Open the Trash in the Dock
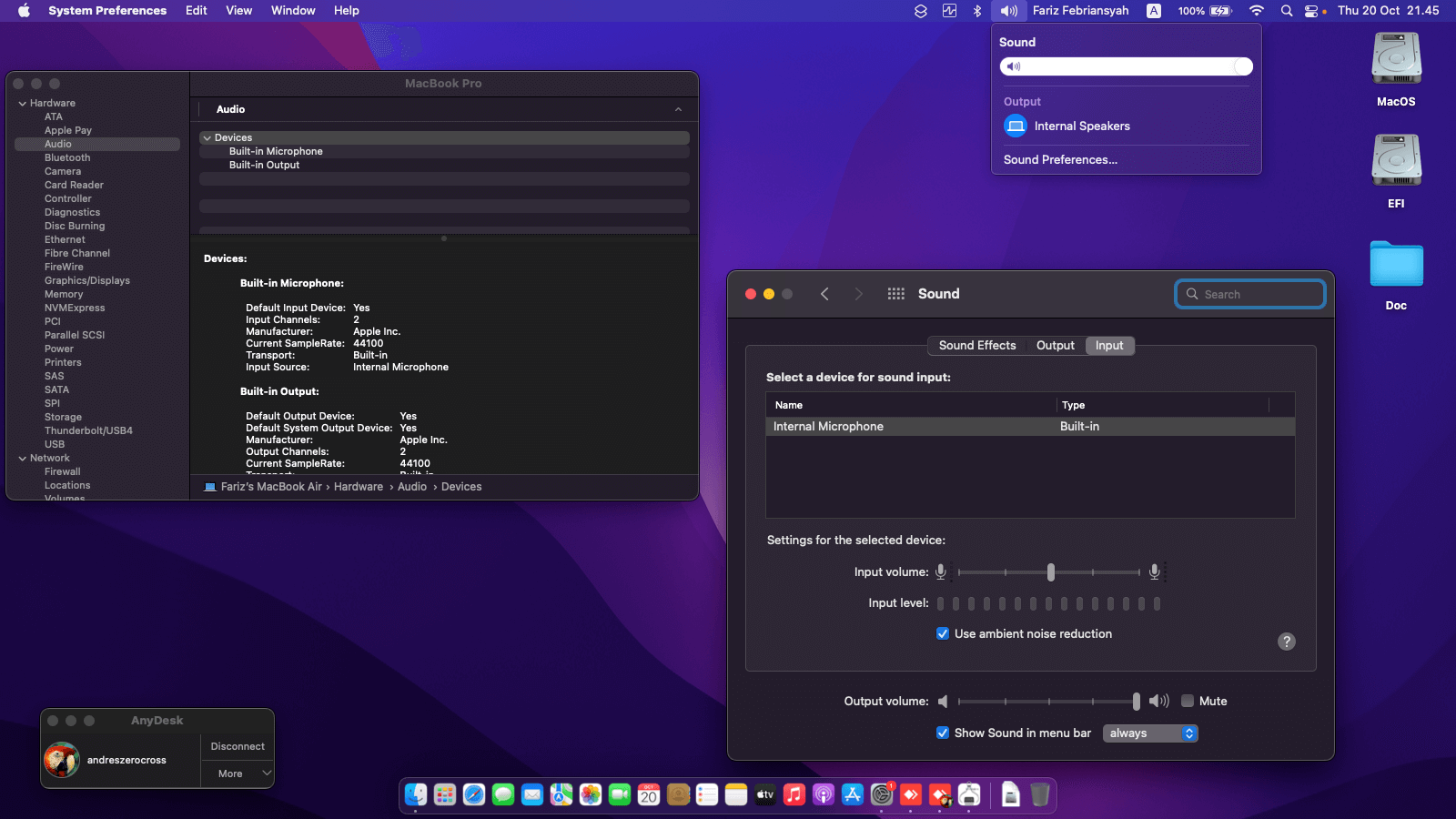 tap(1040, 794)
